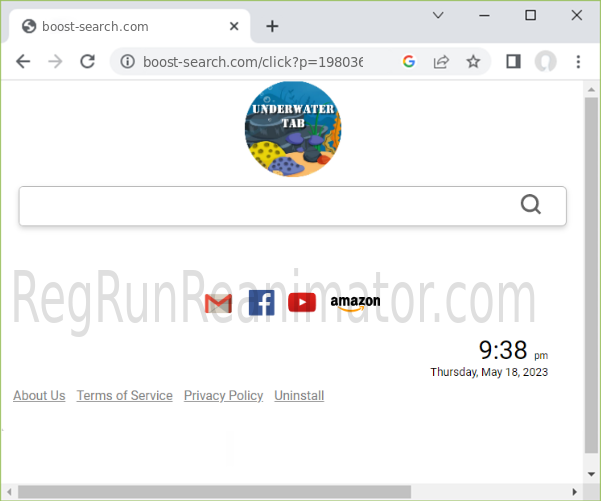
Task: Click the magnifying glass search icon
Action: (530, 205)
